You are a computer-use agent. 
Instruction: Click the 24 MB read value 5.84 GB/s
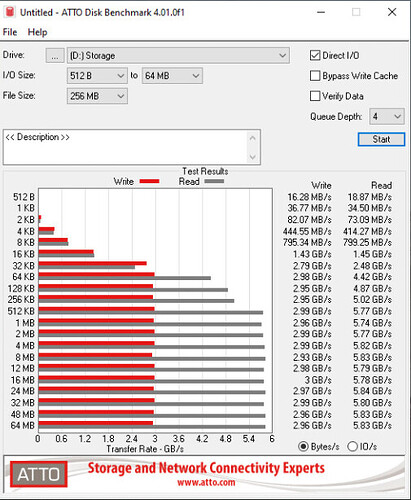(372, 391)
